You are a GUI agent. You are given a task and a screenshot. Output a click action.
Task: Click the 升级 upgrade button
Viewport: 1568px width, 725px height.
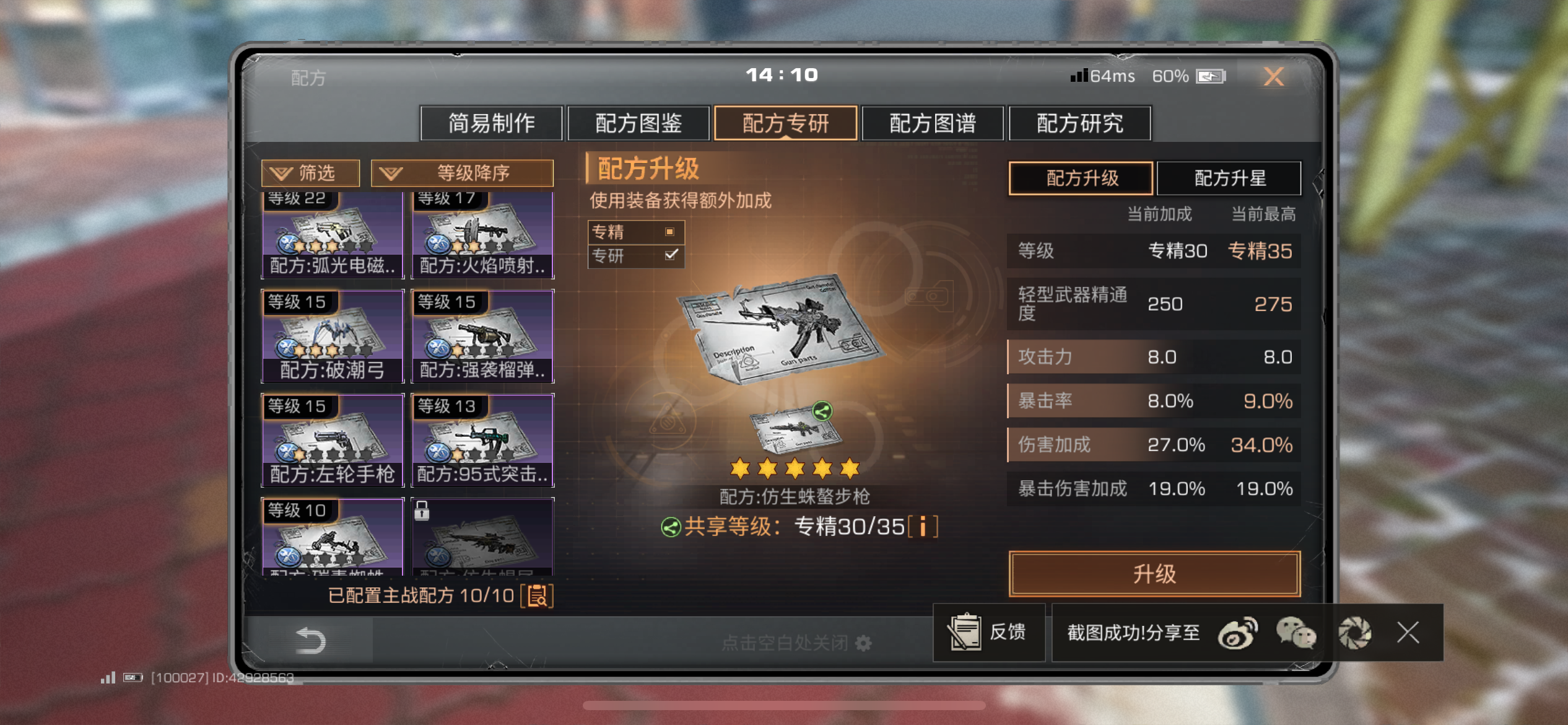[x=1154, y=574]
